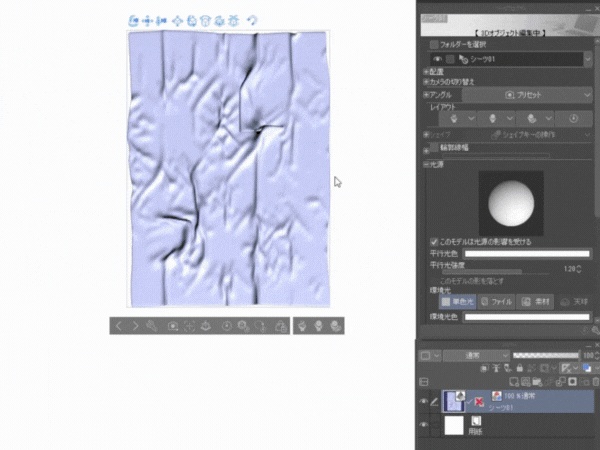The image size is (600, 450).
Task: Click the set as reference layer lighthouse icon
Action: tap(496, 368)
